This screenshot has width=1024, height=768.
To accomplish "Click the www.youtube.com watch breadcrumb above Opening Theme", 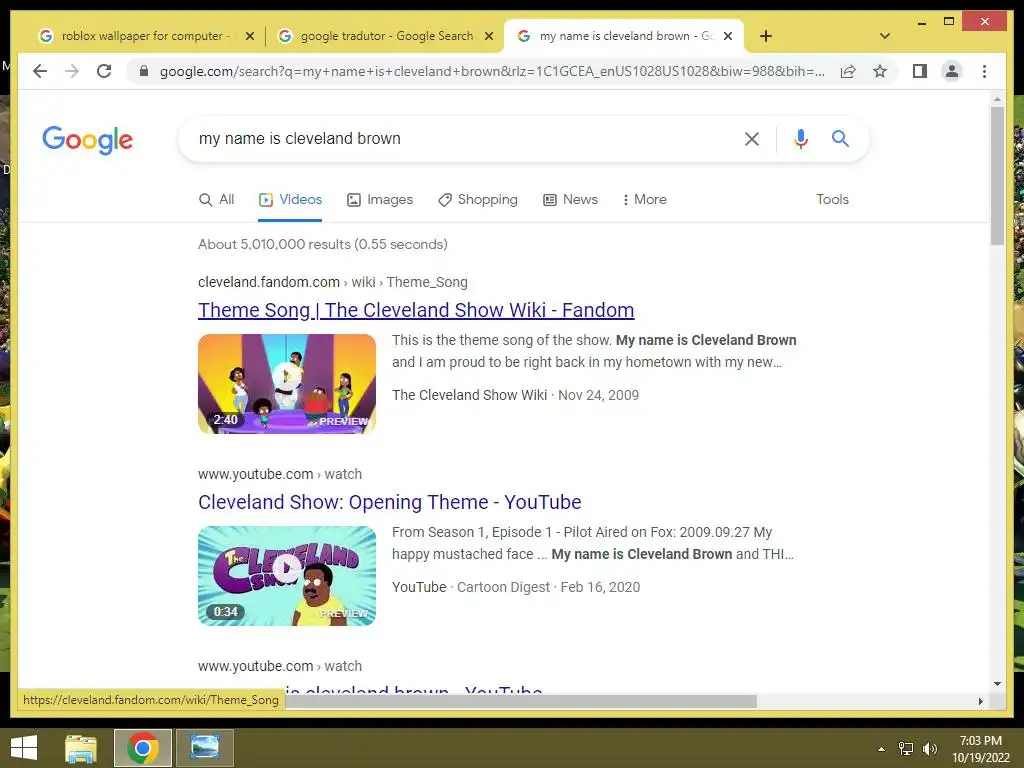I will [x=280, y=474].
